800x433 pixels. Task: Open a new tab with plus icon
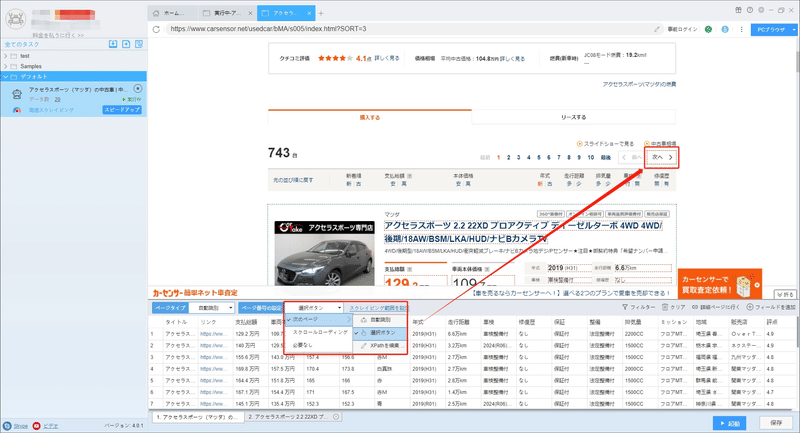(321, 13)
